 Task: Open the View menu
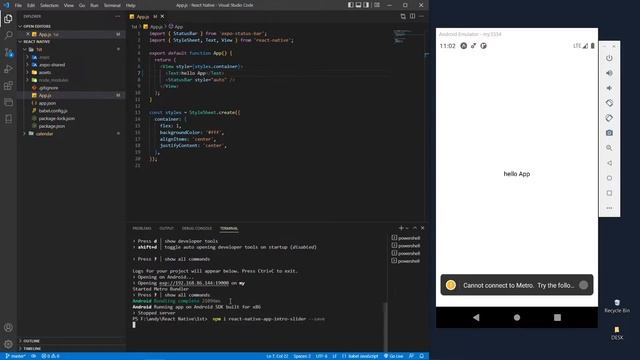69,5
